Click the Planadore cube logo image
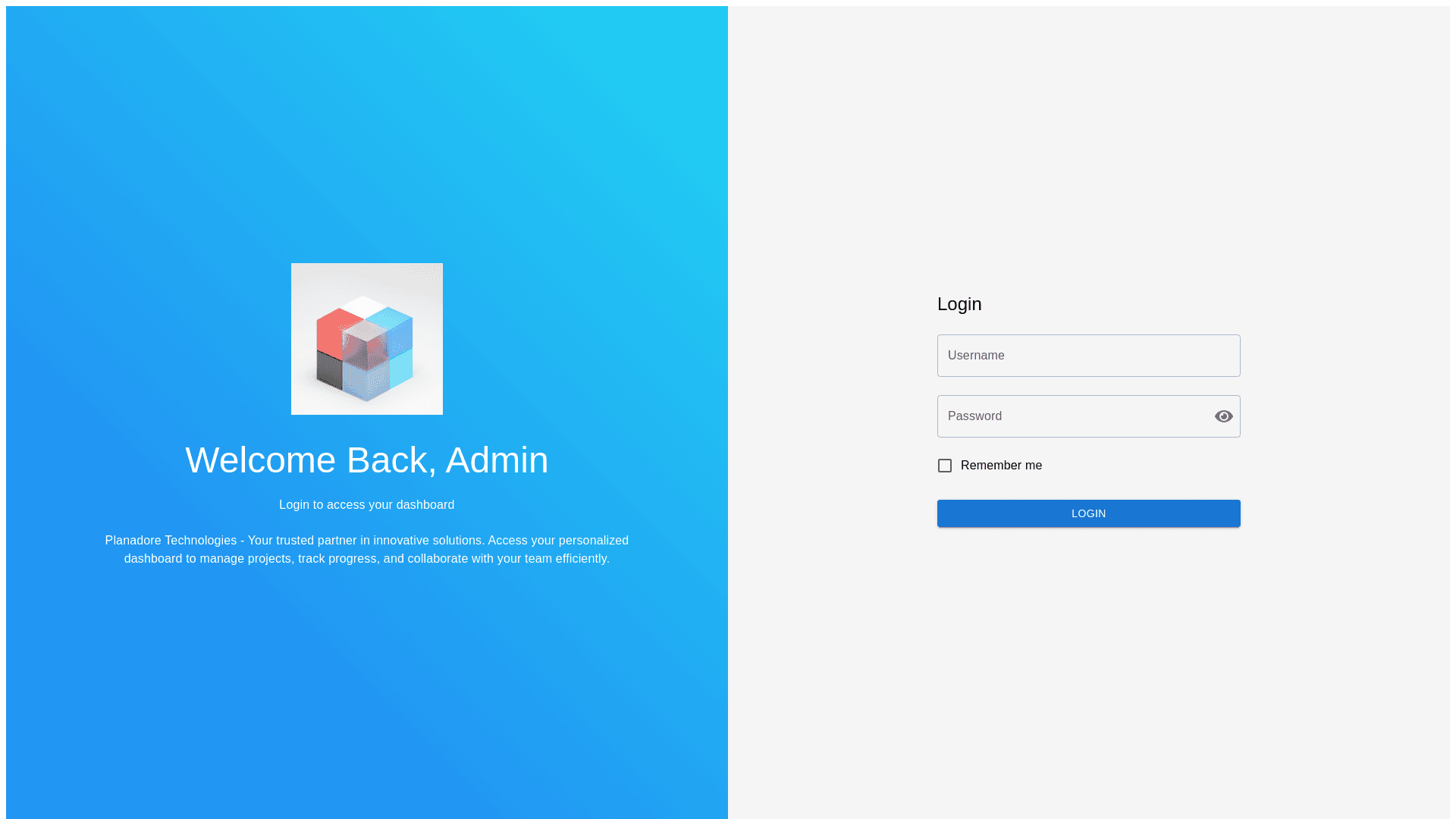This screenshot has height=819, width=1456. 367,339
